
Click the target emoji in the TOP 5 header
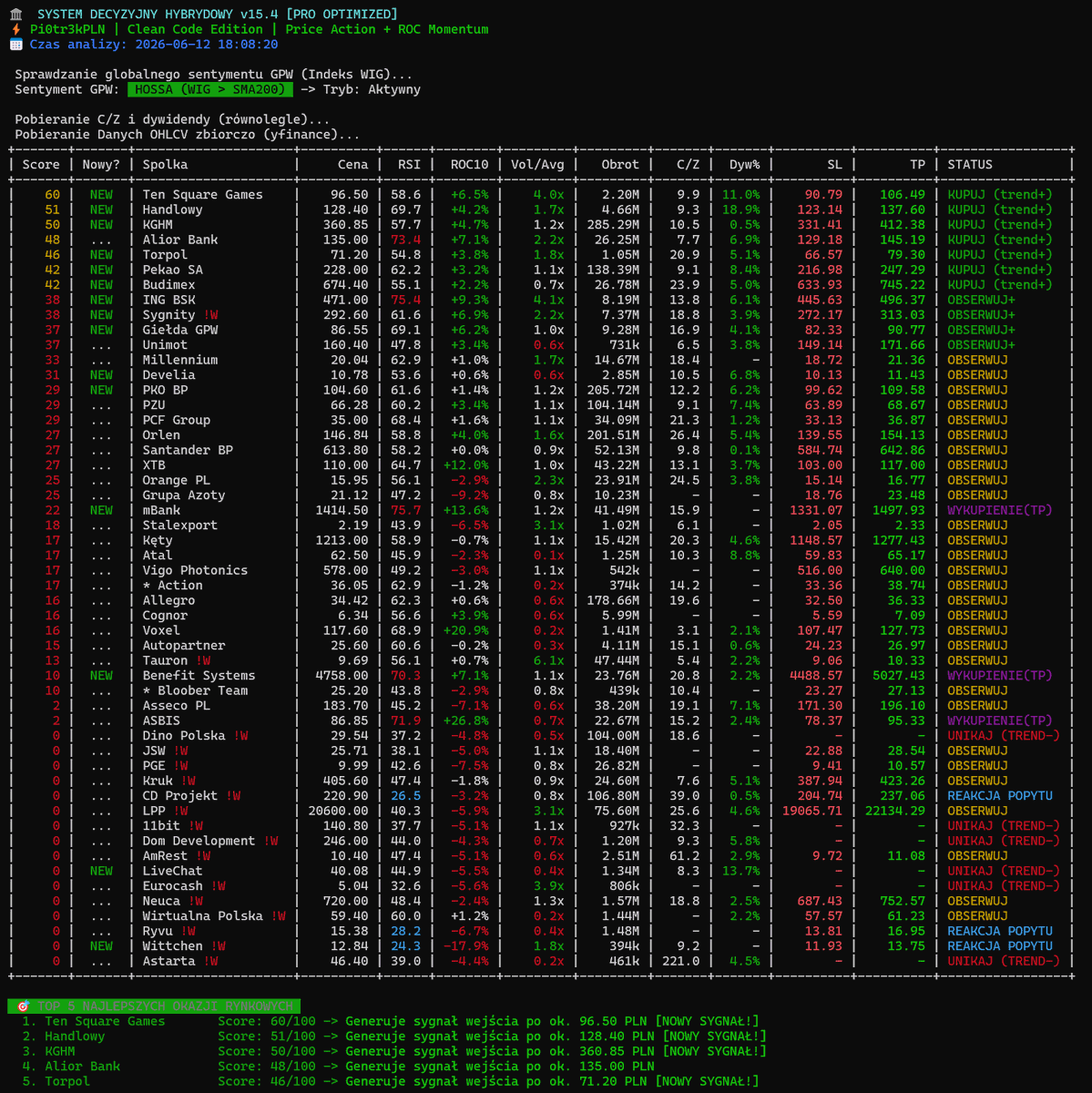tap(24, 1006)
